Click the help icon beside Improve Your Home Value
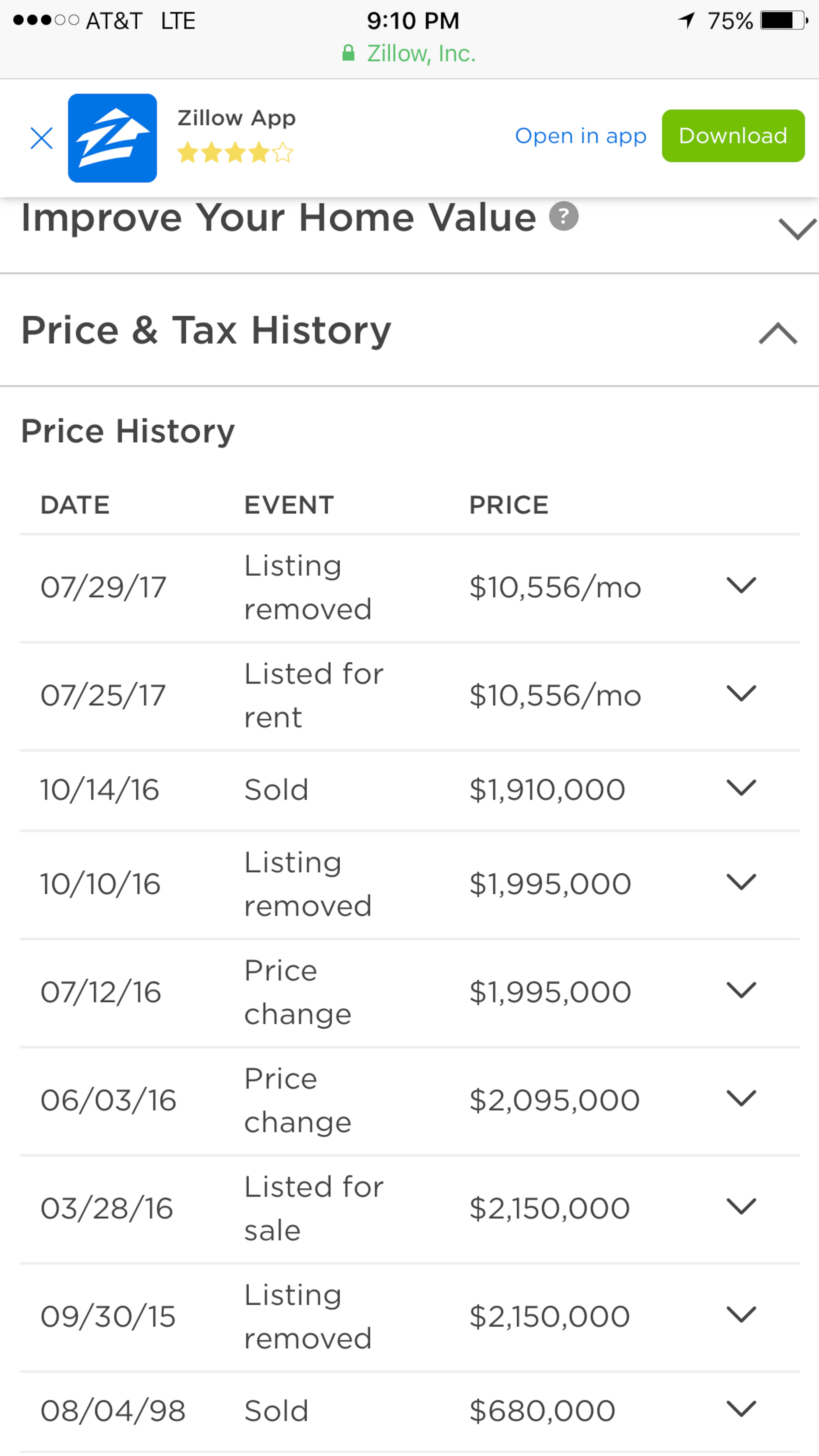819x1456 pixels. point(563,216)
